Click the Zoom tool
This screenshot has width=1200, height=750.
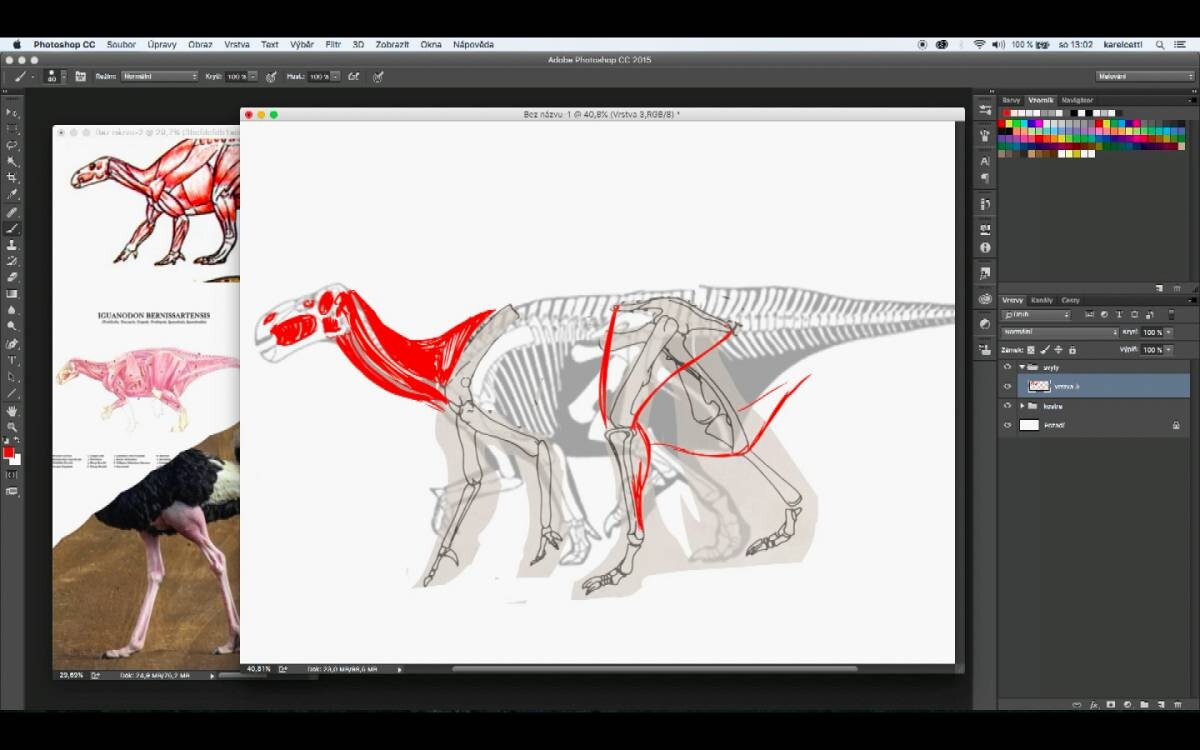(12, 427)
